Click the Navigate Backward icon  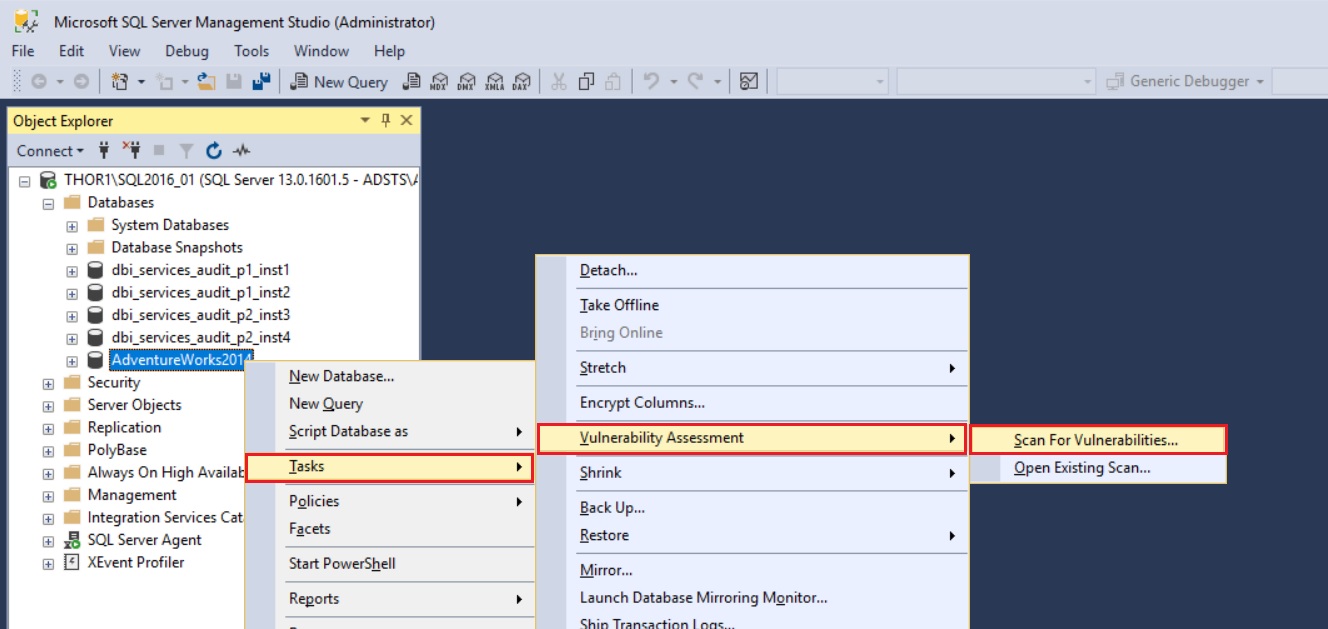(x=39, y=82)
